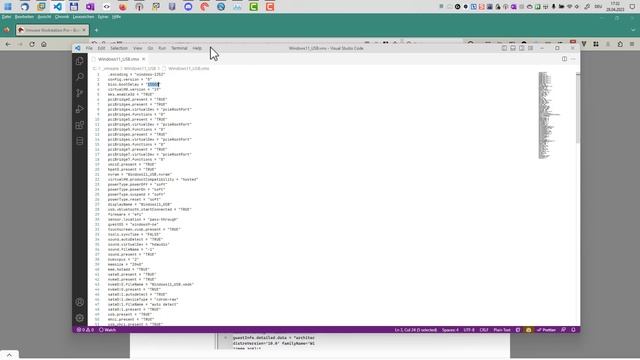This screenshot has width=640, height=360.
Task: Open the Manage gear in the VS Code activity bar
Action: tap(80, 318)
